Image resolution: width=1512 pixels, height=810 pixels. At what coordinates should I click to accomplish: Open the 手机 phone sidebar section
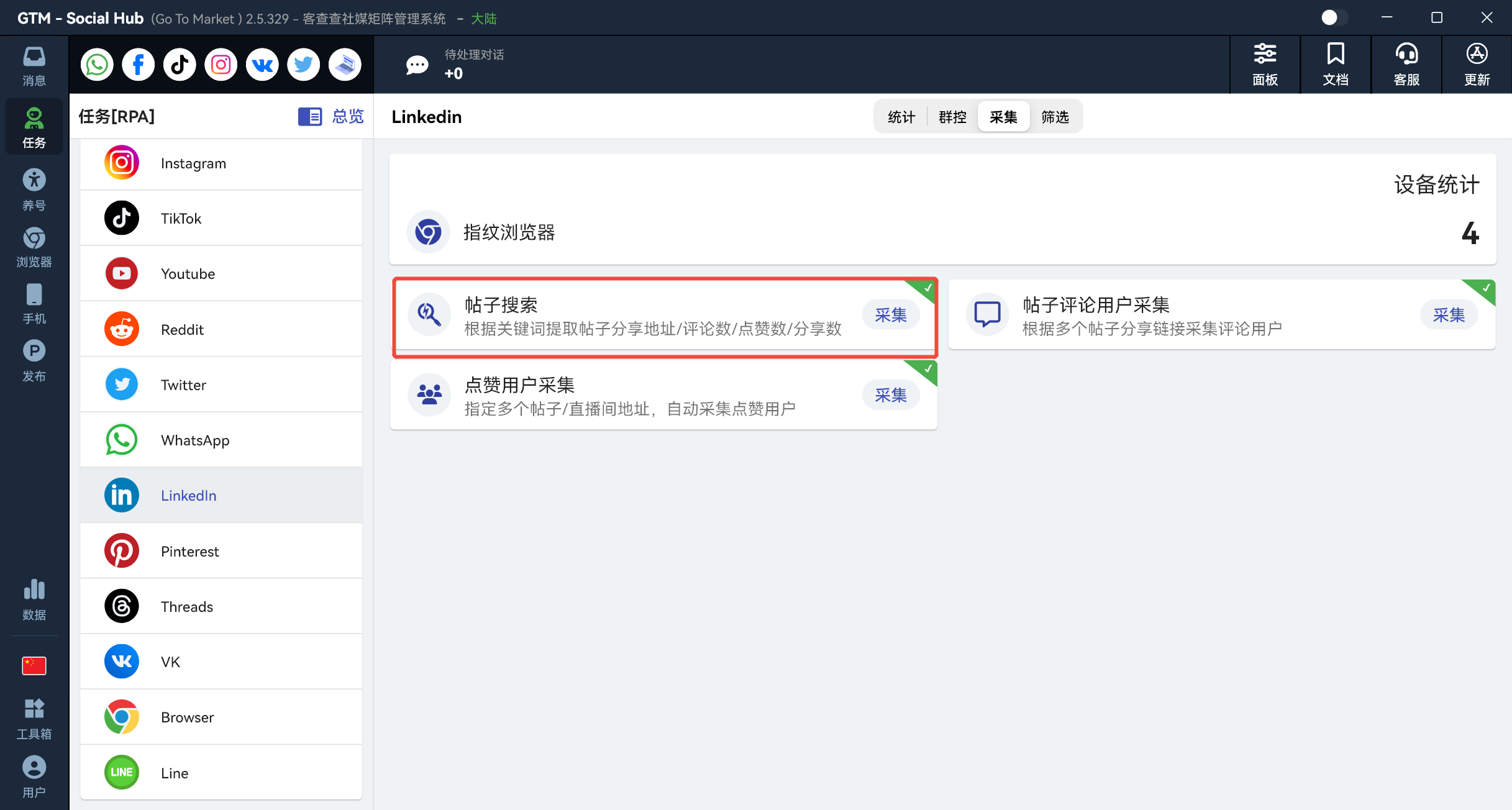pyautogui.click(x=34, y=304)
